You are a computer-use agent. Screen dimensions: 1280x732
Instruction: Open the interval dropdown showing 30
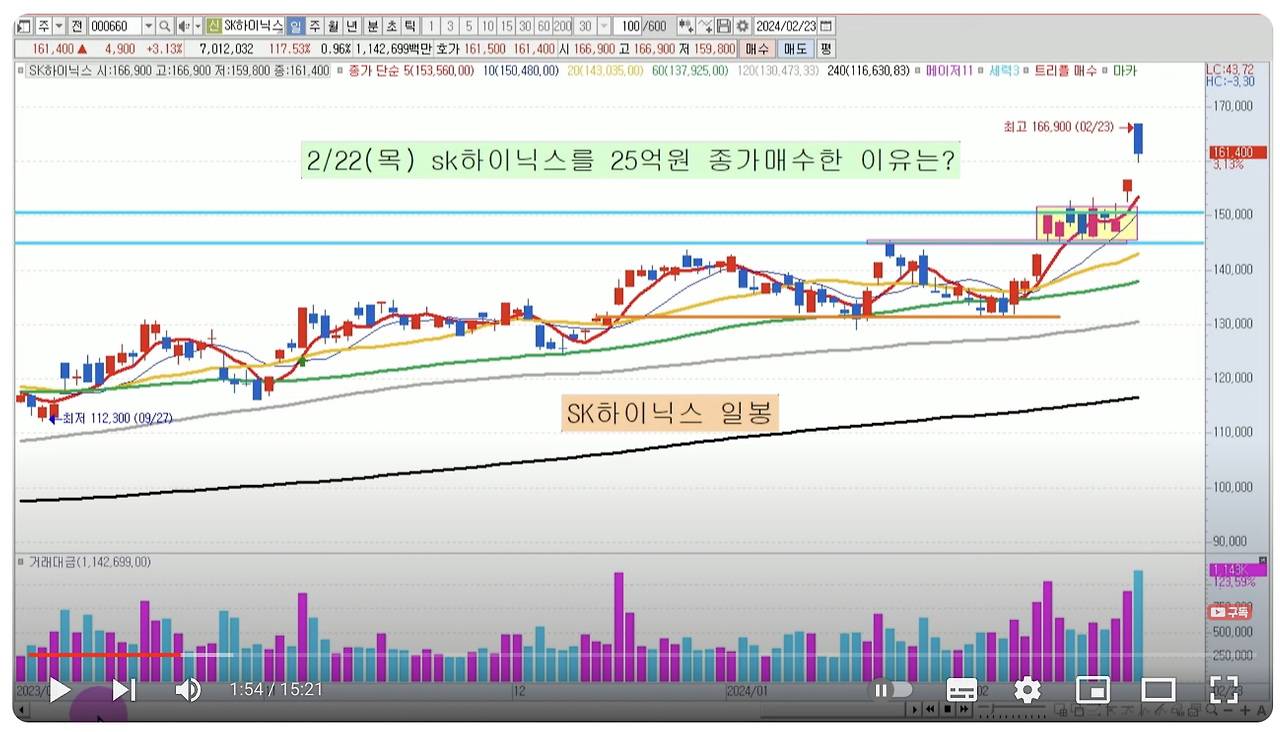604,26
